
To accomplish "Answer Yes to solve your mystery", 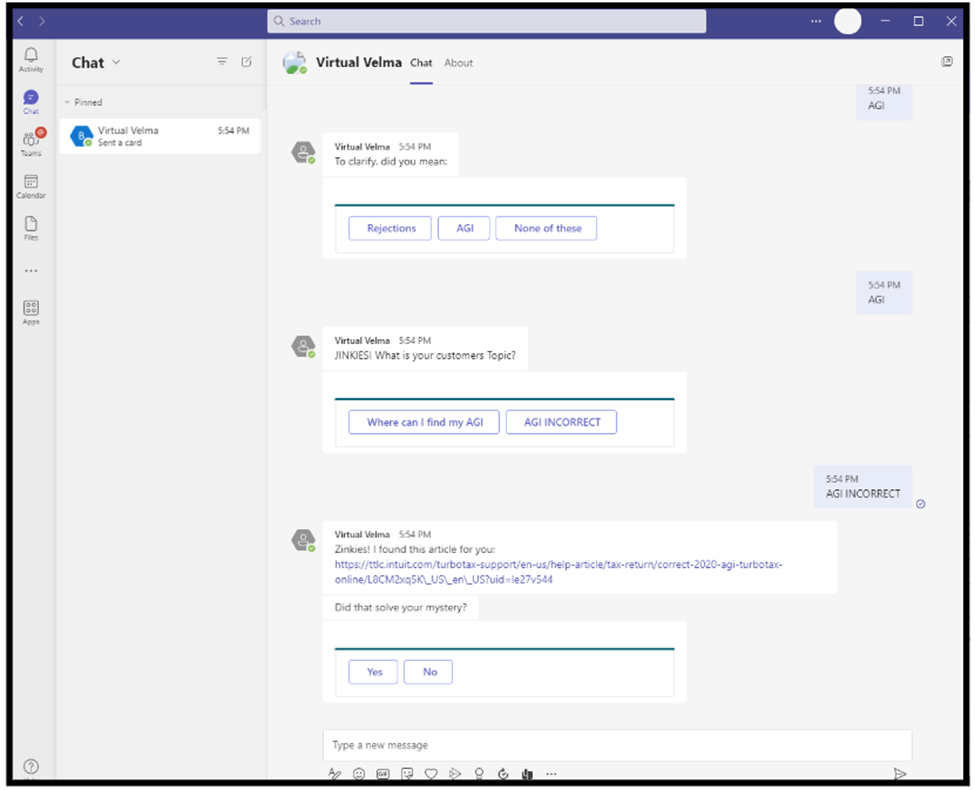I will point(374,672).
